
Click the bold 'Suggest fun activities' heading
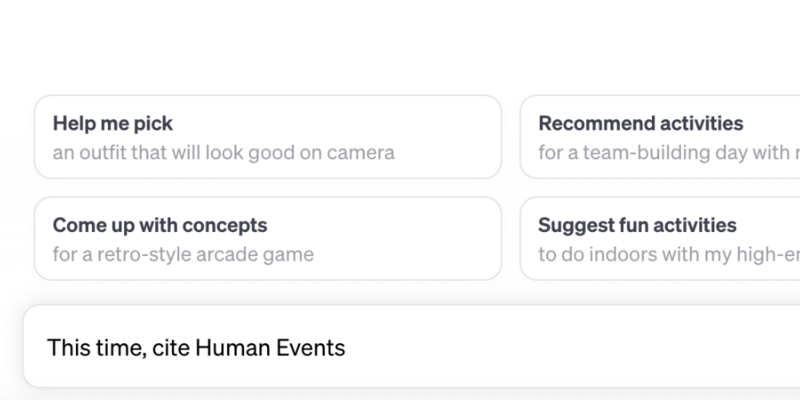pos(637,225)
